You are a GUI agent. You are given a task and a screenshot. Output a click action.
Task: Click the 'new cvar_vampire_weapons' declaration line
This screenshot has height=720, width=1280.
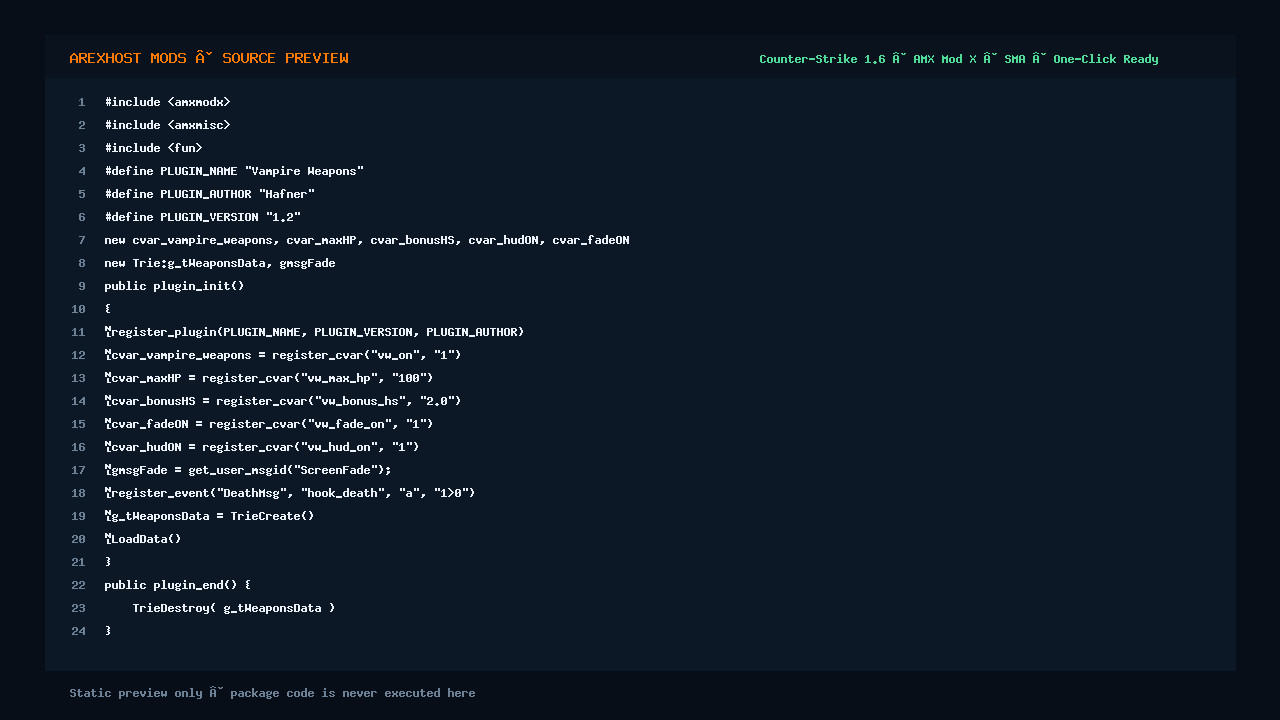tap(367, 240)
